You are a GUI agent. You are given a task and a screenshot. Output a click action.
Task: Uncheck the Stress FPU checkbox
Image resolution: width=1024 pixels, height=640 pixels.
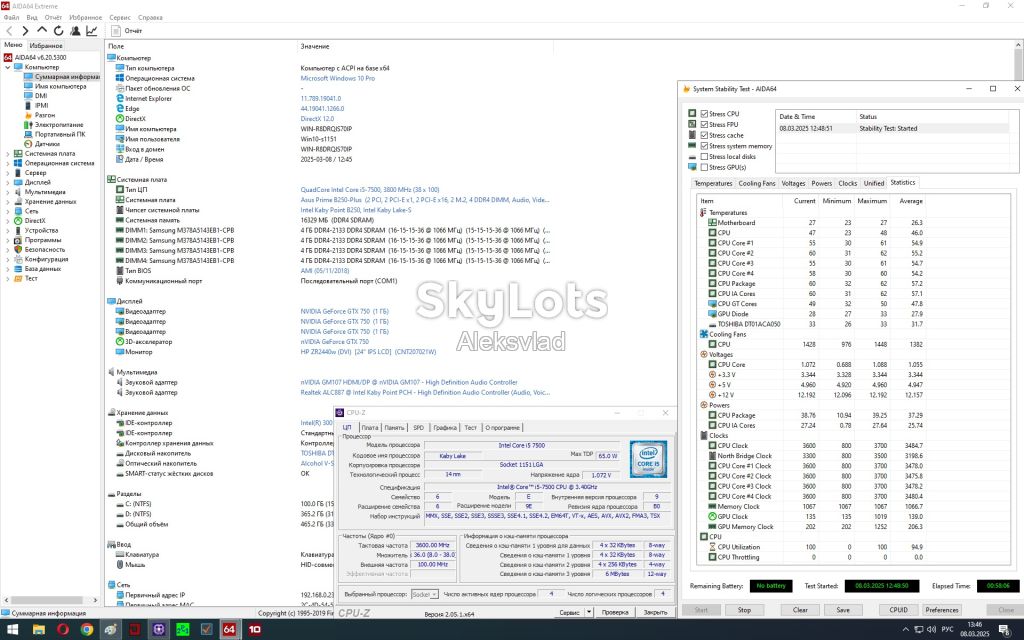(704, 124)
